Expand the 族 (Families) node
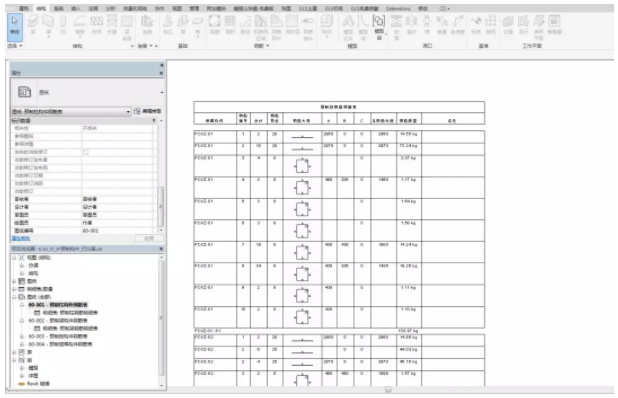Screen dimensions: 618x398 click(x=14, y=352)
